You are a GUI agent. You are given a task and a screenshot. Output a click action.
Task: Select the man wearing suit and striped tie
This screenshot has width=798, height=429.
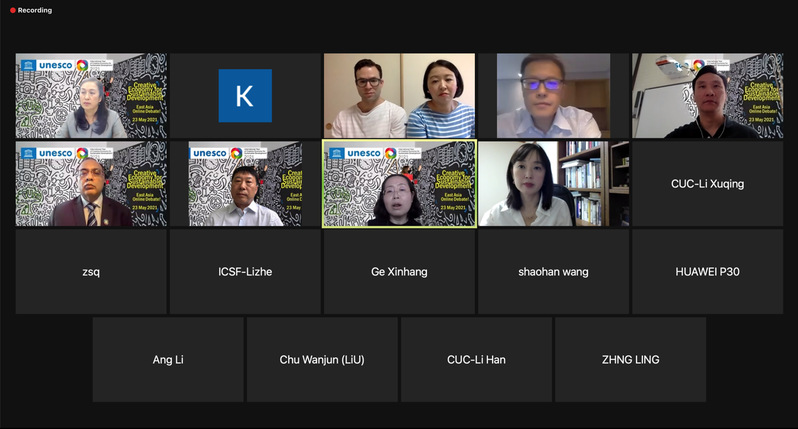click(91, 184)
